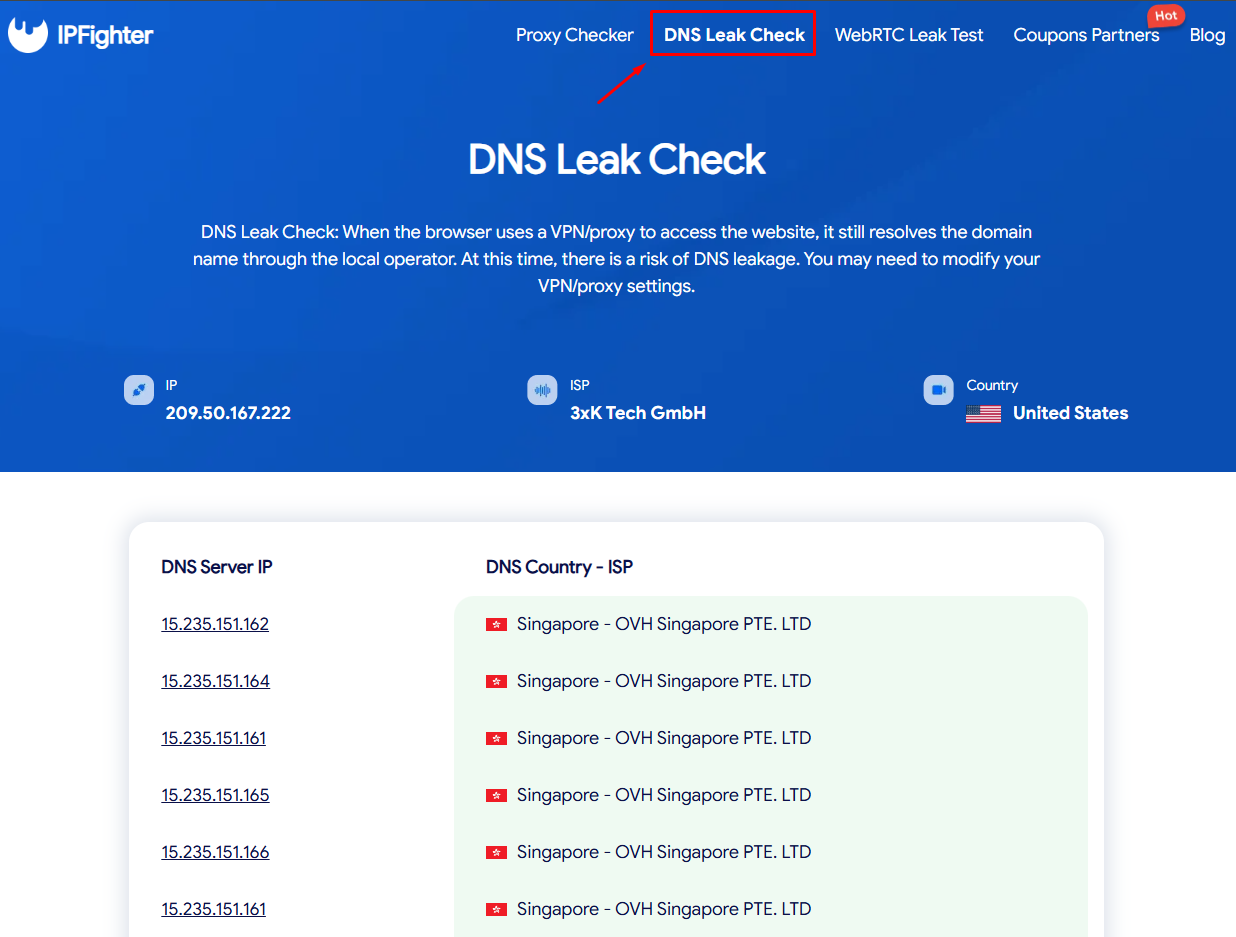This screenshot has height=937, width=1236.
Task: Click the flag beside the 15.235.151.162 row
Action: pos(496,624)
